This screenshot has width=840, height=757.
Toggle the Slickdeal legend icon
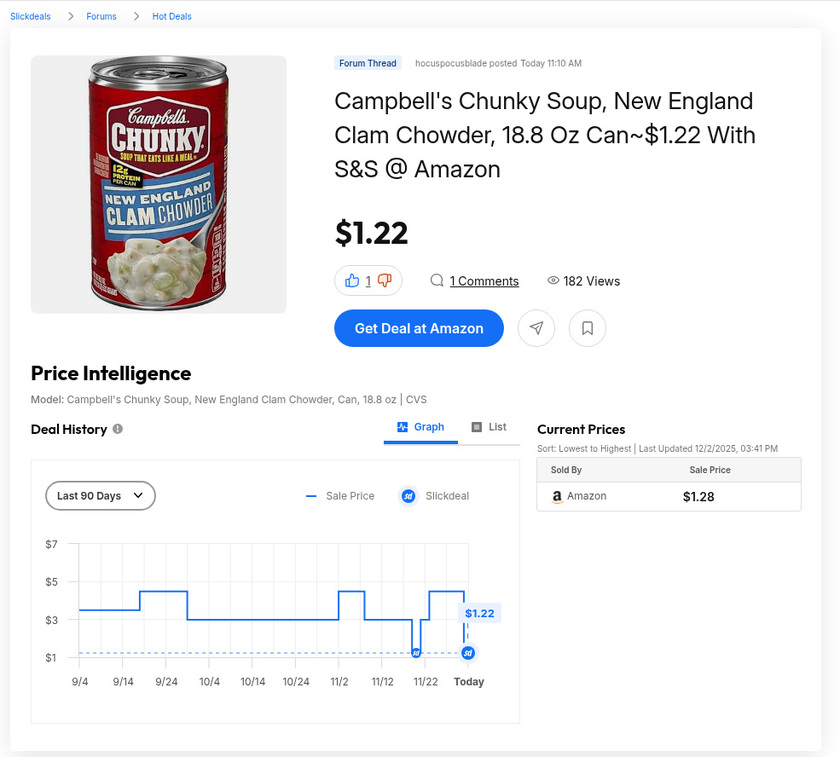[408, 496]
